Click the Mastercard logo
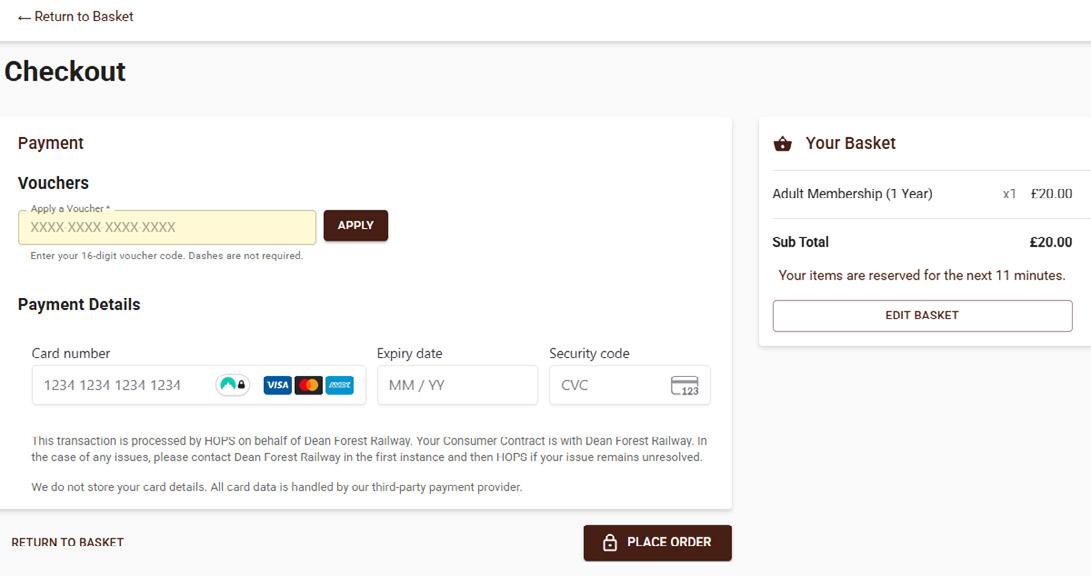This screenshot has width=1091, height=576. (308, 385)
